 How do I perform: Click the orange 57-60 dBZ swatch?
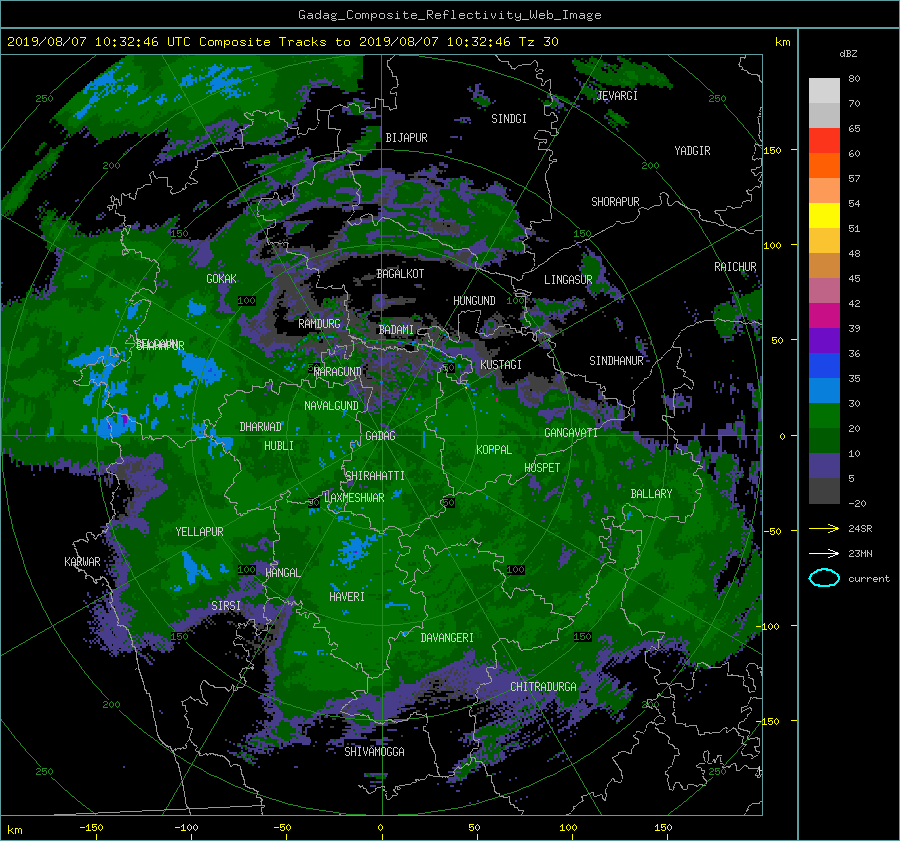[824, 166]
